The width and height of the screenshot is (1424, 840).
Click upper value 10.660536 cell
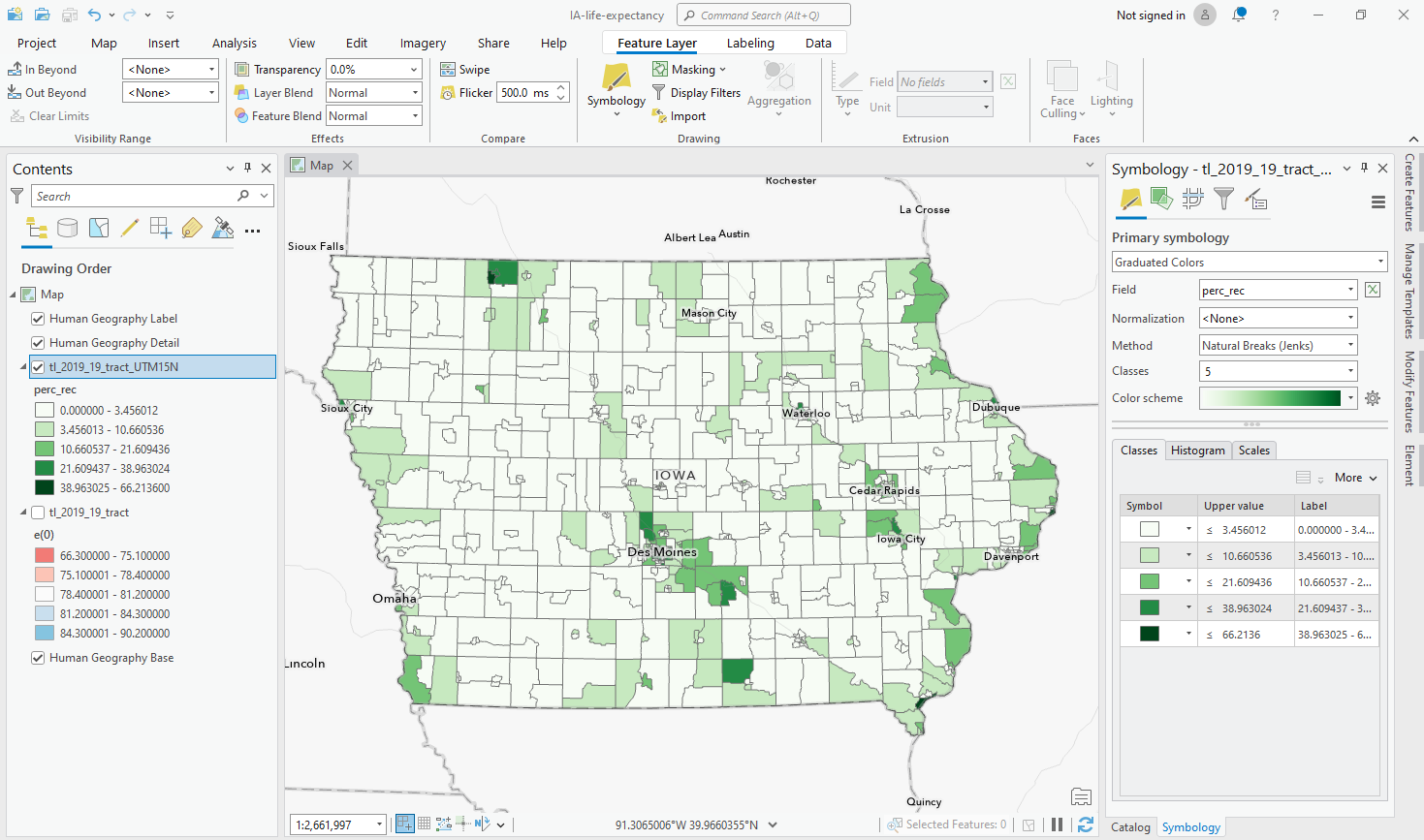click(x=1246, y=556)
